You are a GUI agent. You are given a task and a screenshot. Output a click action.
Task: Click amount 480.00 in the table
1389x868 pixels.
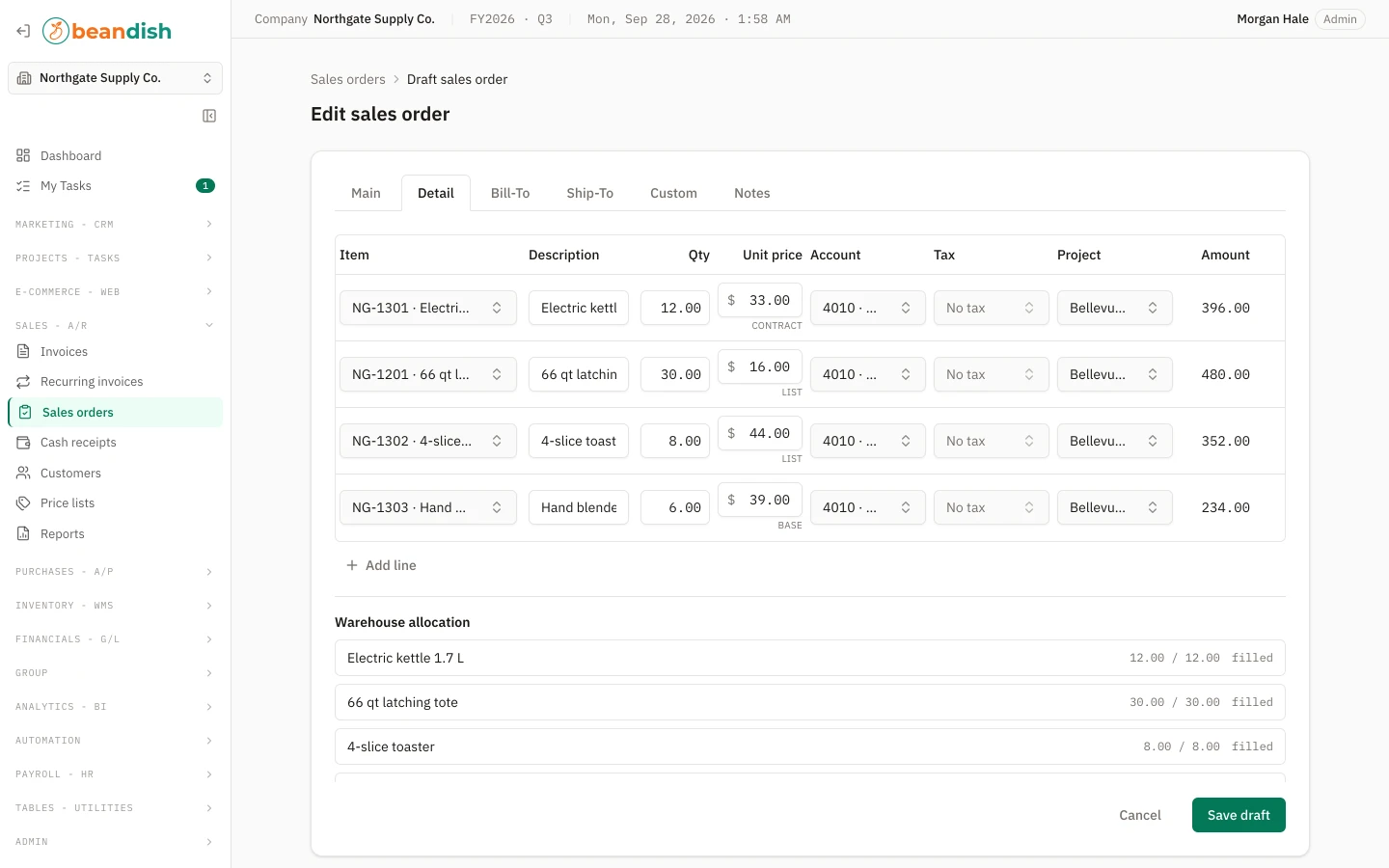pos(1225,374)
